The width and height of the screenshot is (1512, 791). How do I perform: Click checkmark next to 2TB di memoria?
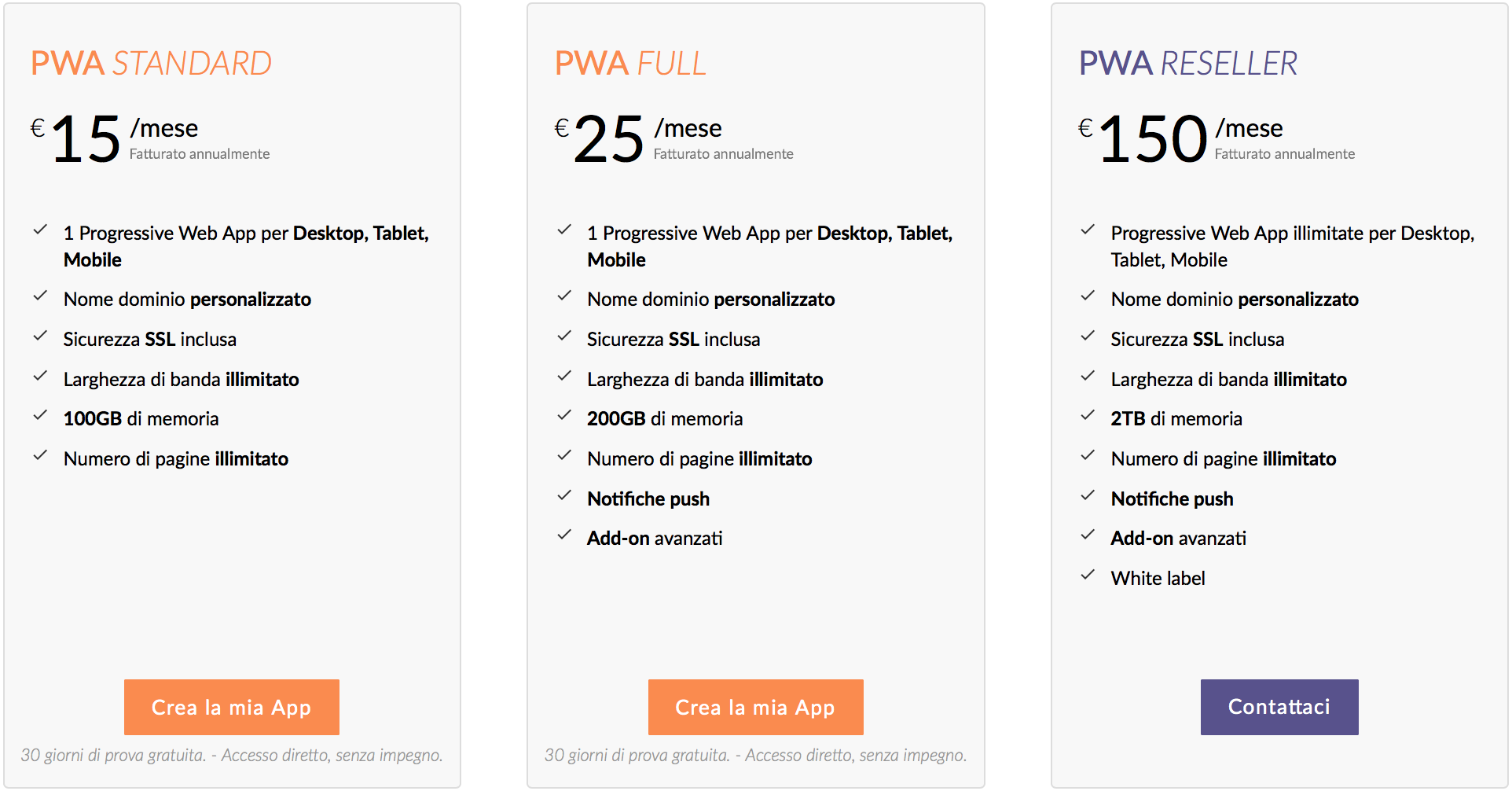1088,415
